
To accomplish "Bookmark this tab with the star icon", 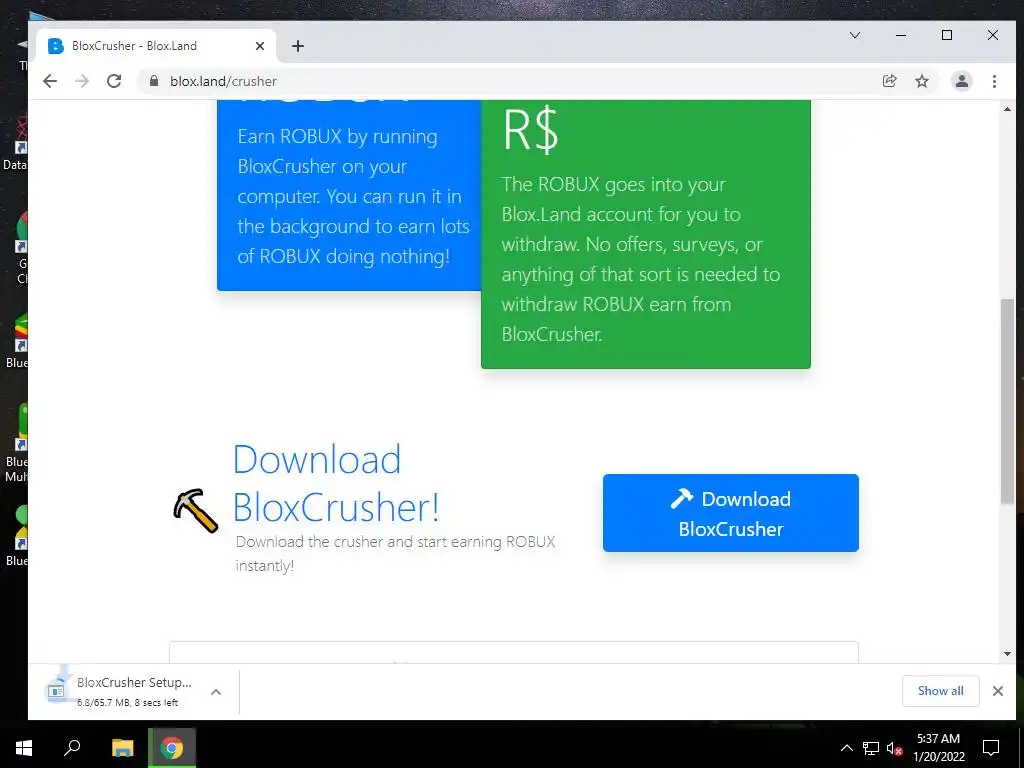I will point(921,81).
